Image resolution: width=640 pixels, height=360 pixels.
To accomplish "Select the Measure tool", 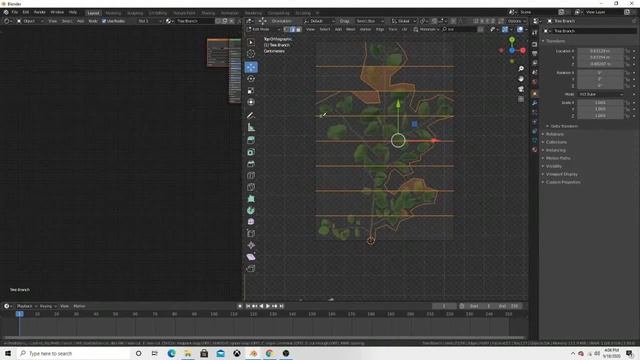I will [x=251, y=127].
